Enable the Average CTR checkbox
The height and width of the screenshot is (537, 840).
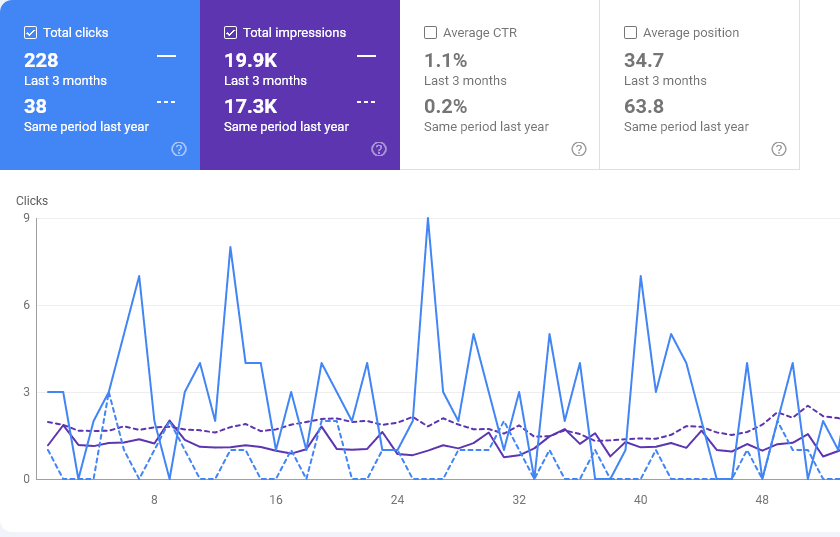coord(431,33)
